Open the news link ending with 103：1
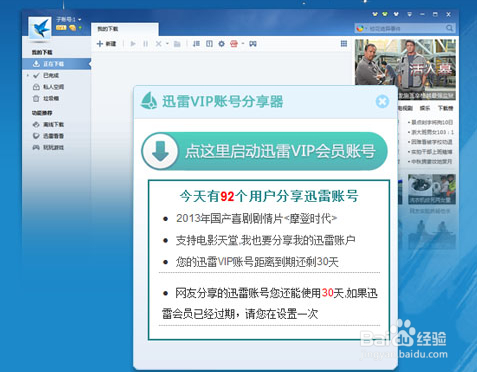Screen dimensions: 477x372 point(430,132)
